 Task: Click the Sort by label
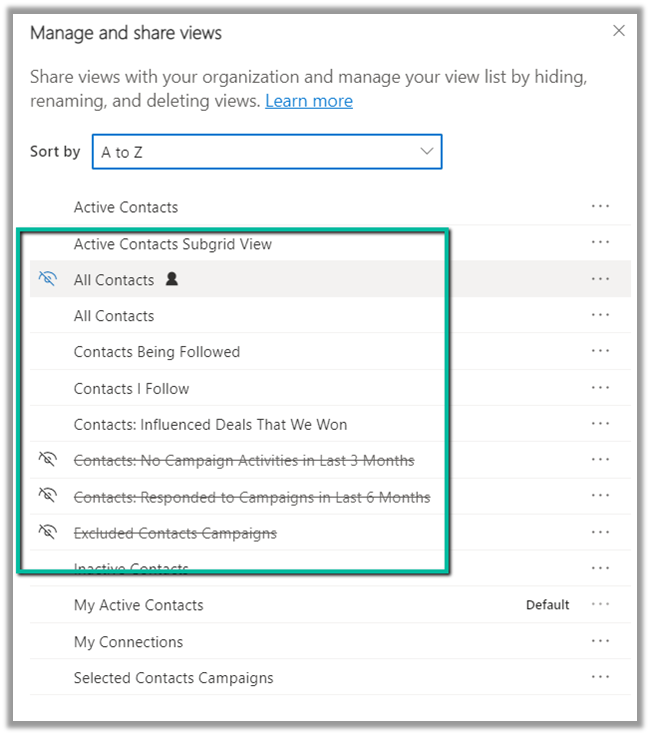pos(55,151)
